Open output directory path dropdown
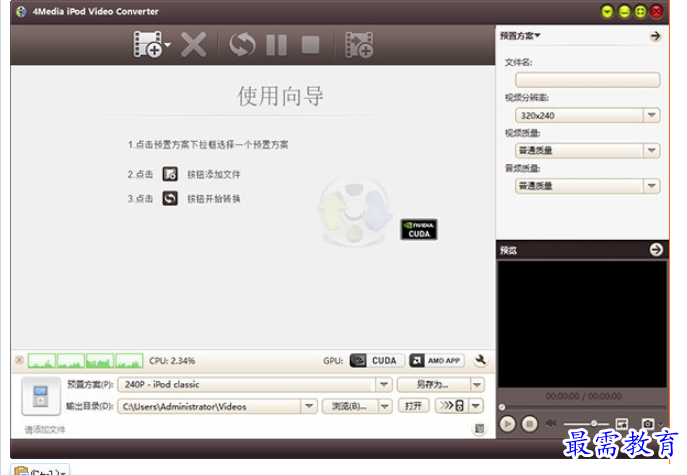687x475 pixels. click(x=308, y=406)
